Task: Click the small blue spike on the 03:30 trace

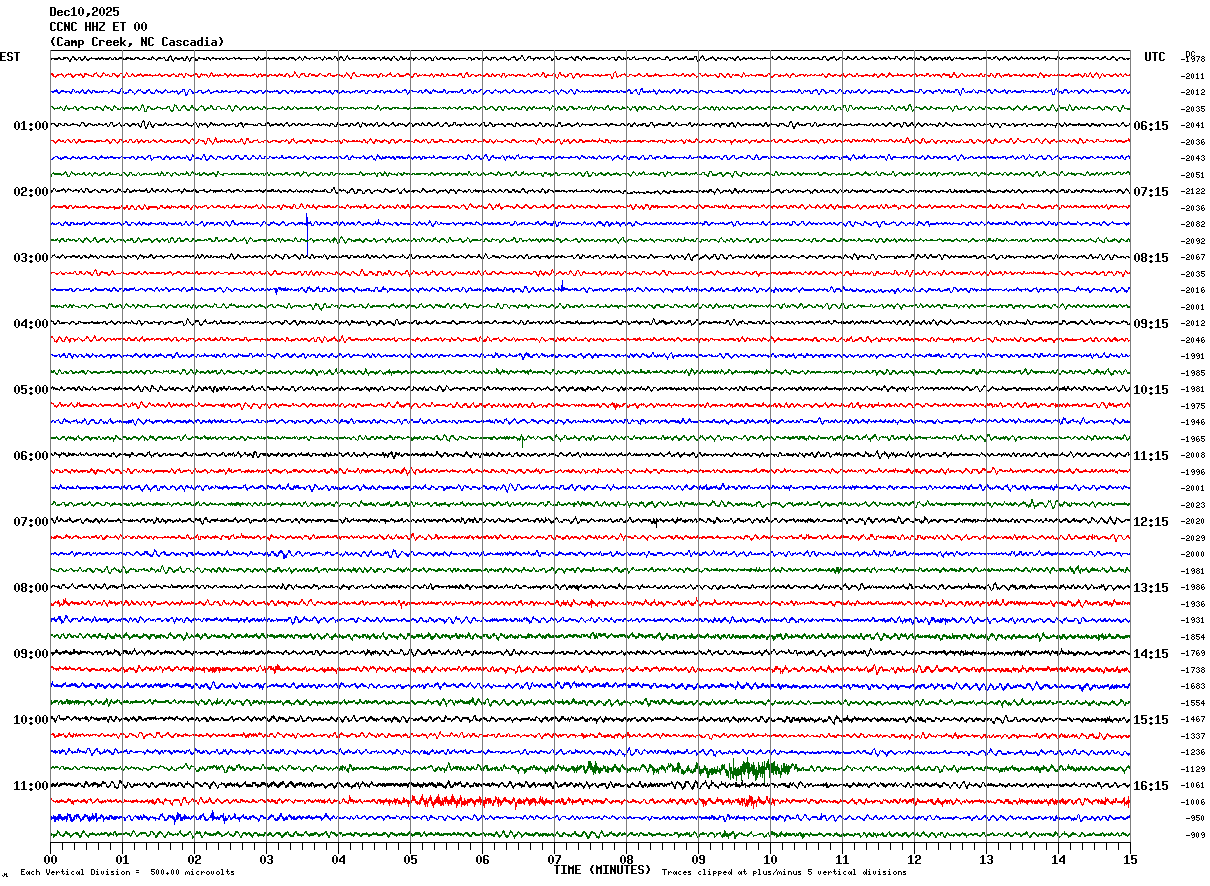Action: pyautogui.click(x=562, y=286)
